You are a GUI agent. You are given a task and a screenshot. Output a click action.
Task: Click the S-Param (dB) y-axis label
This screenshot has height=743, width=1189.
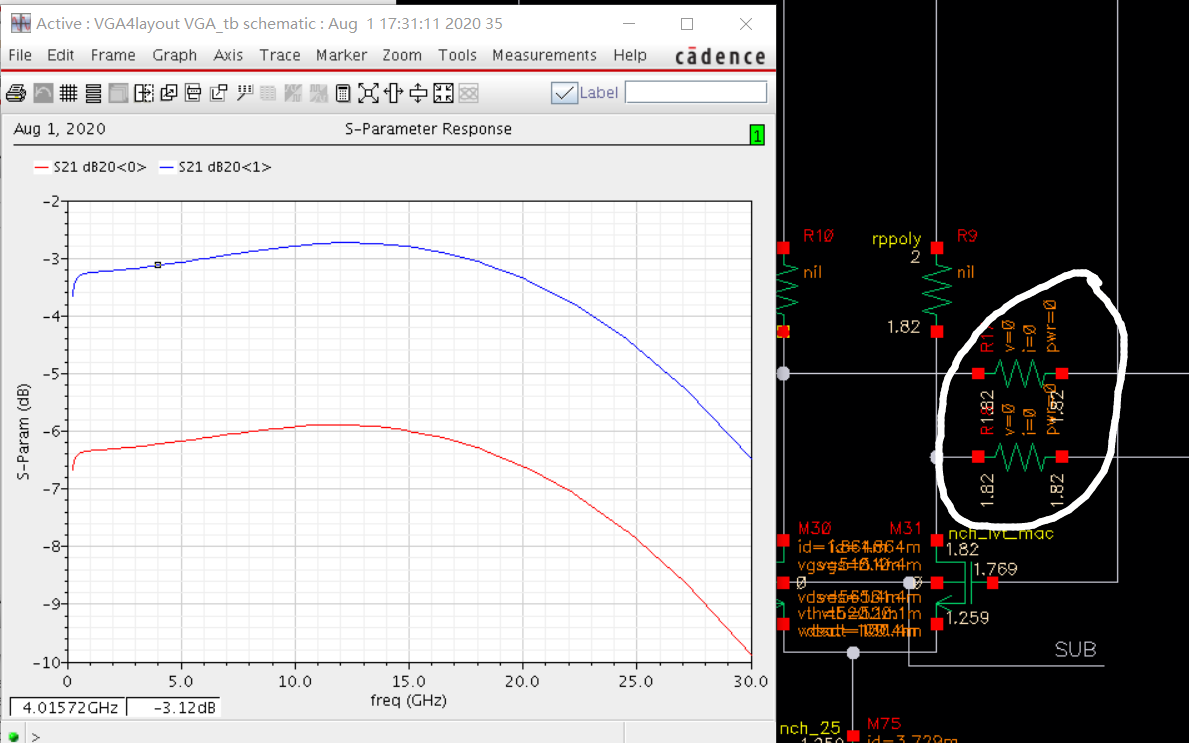24,431
